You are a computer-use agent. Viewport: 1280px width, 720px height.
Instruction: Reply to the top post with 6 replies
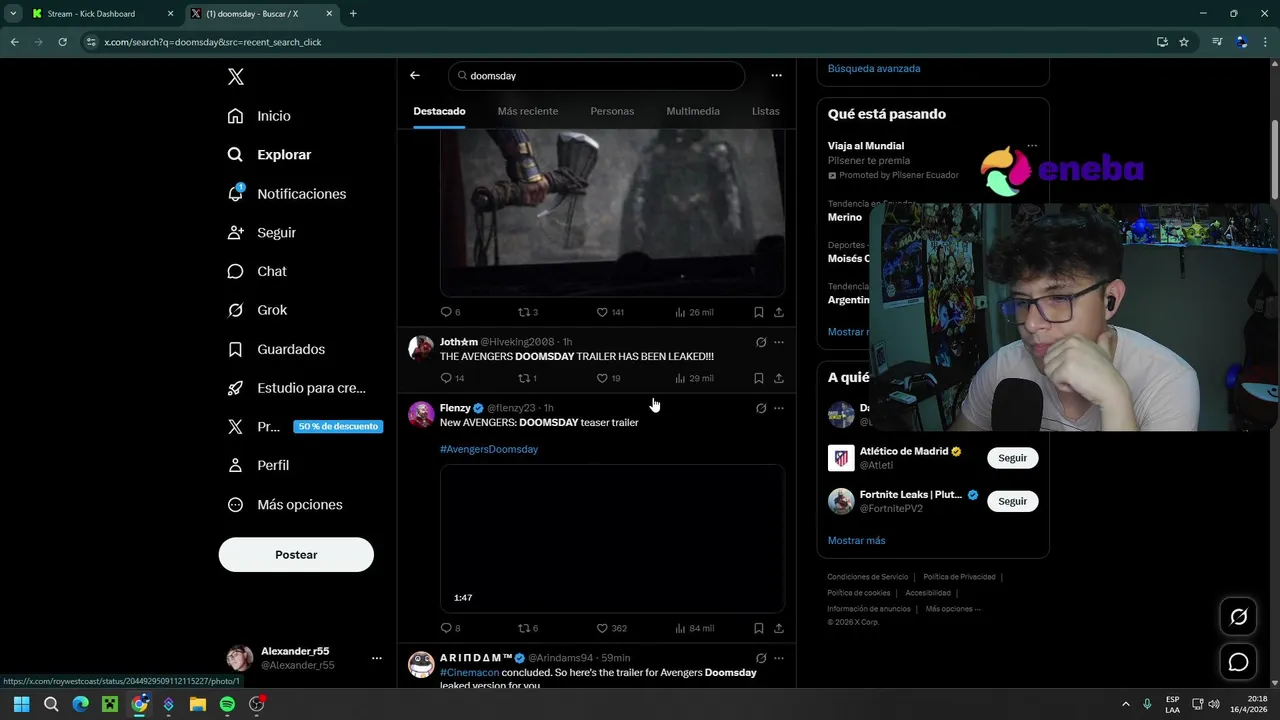(450, 312)
